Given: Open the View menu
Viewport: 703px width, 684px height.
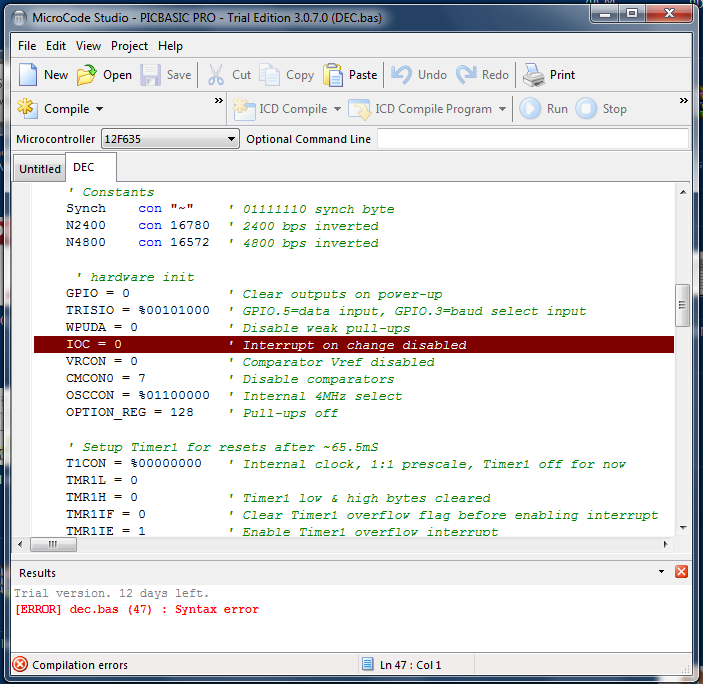Looking at the screenshot, I should tap(88, 46).
